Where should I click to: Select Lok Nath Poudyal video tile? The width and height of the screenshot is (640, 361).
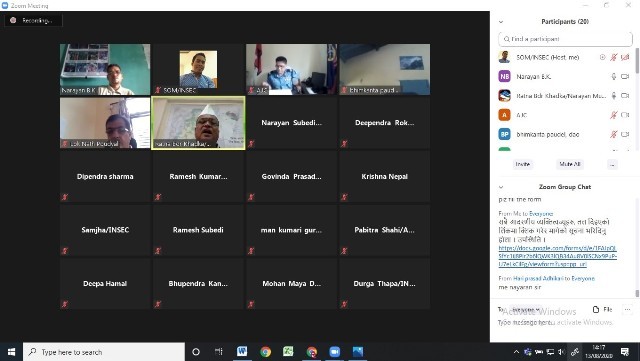click(105, 123)
